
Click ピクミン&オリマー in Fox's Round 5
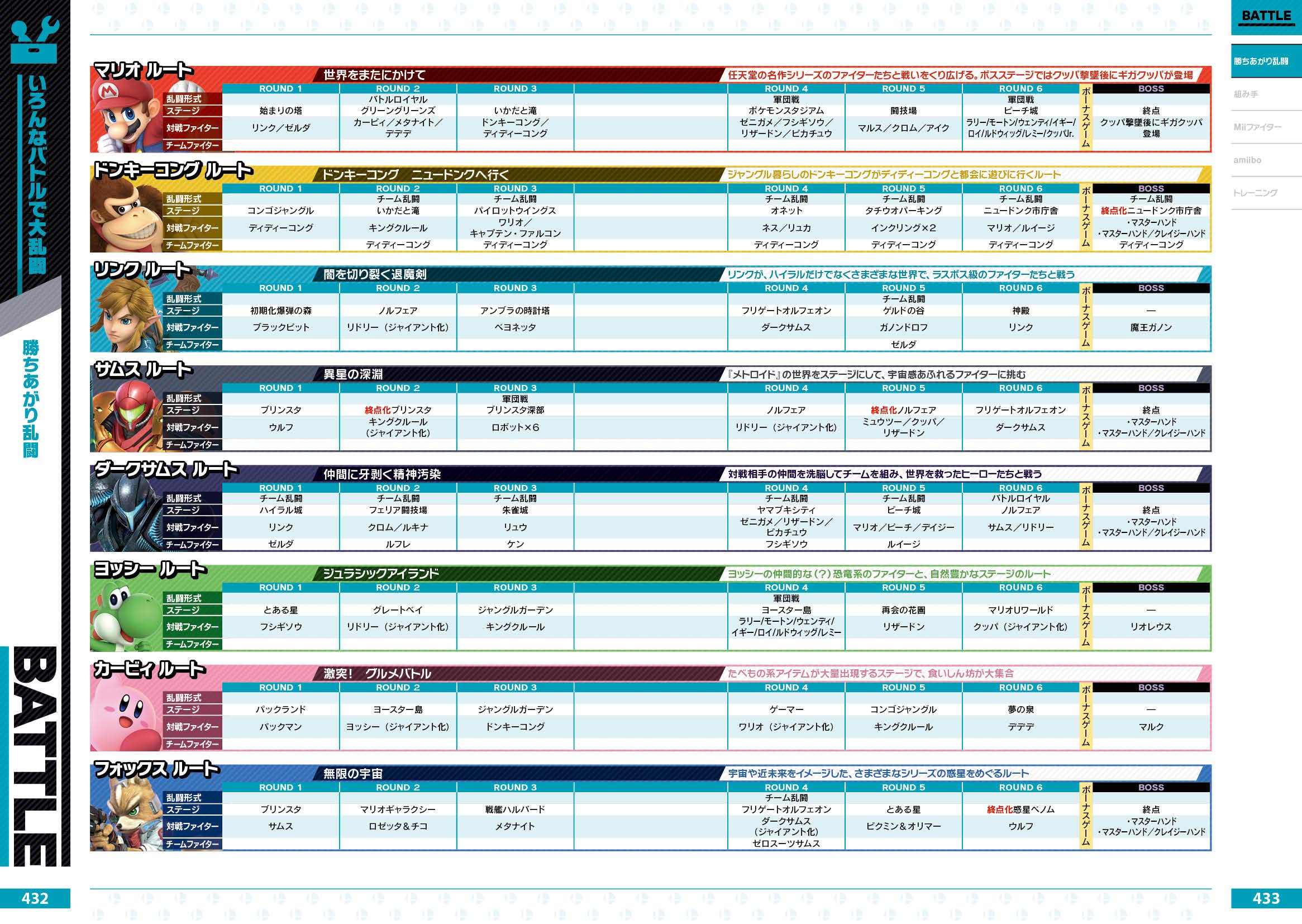(x=903, y=827)
